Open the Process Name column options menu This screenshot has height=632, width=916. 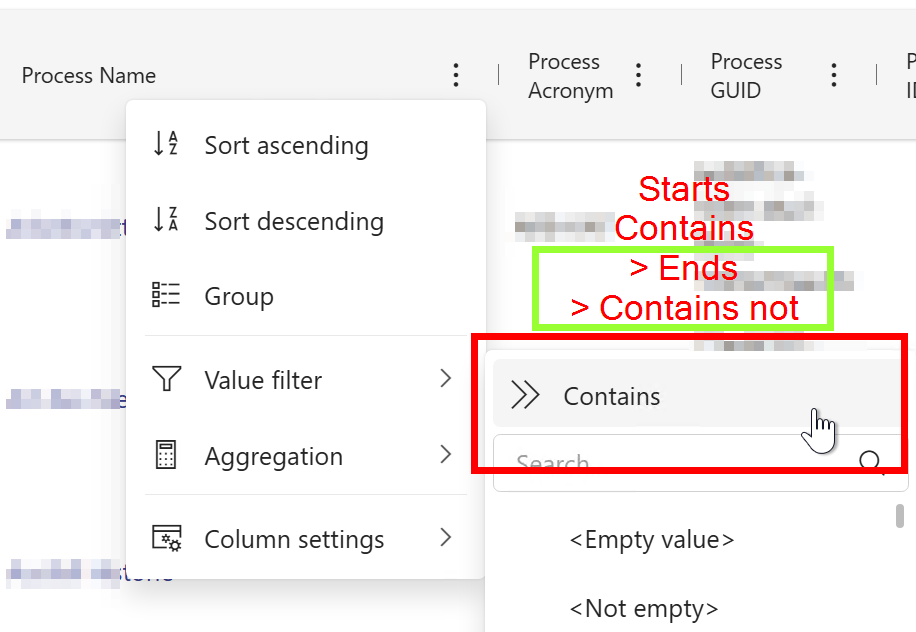click(x=456, y=75)
